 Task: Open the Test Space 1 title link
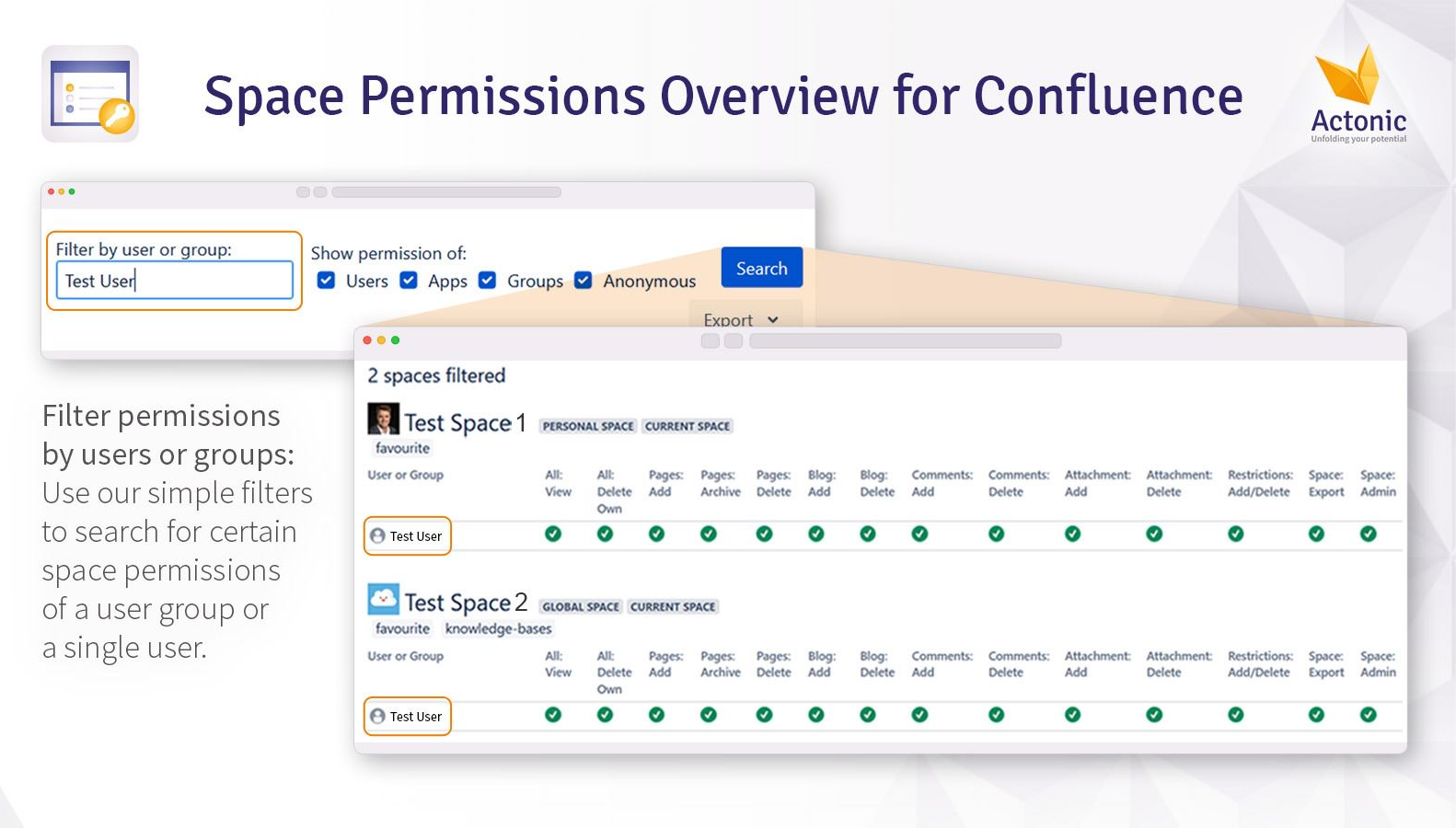coord(466,423)
